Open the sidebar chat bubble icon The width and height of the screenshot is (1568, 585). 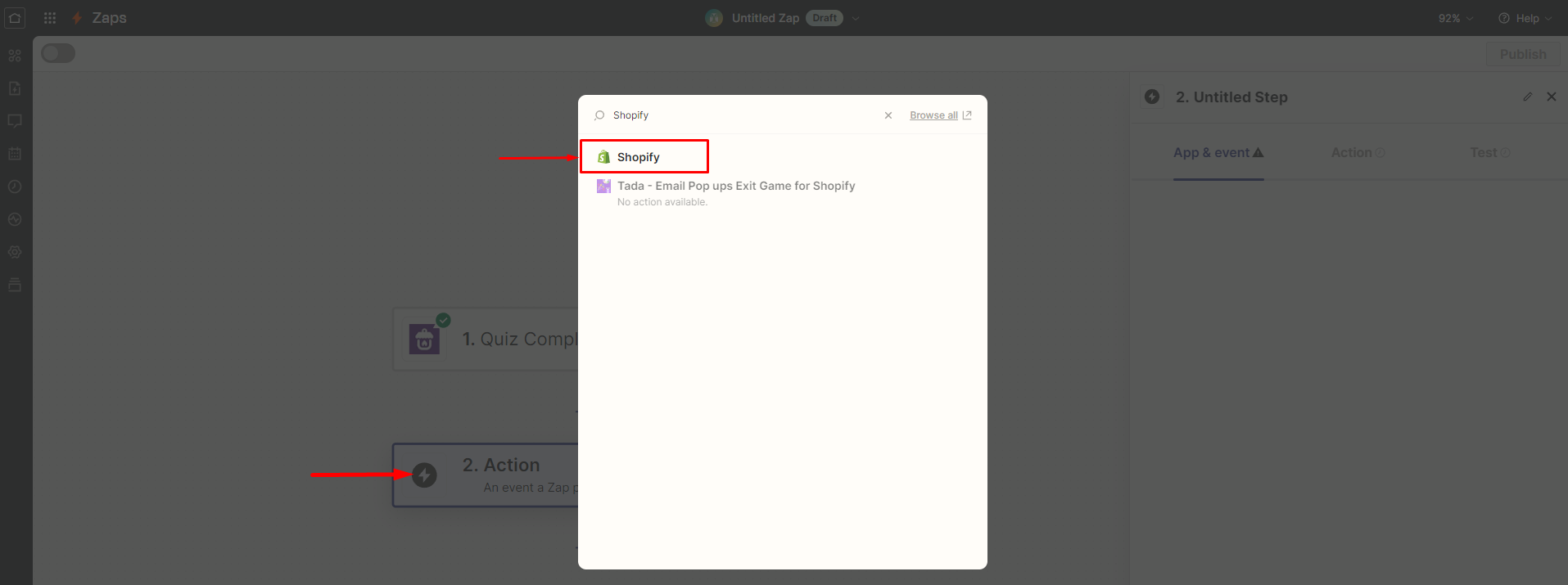(x=15, y=121)
